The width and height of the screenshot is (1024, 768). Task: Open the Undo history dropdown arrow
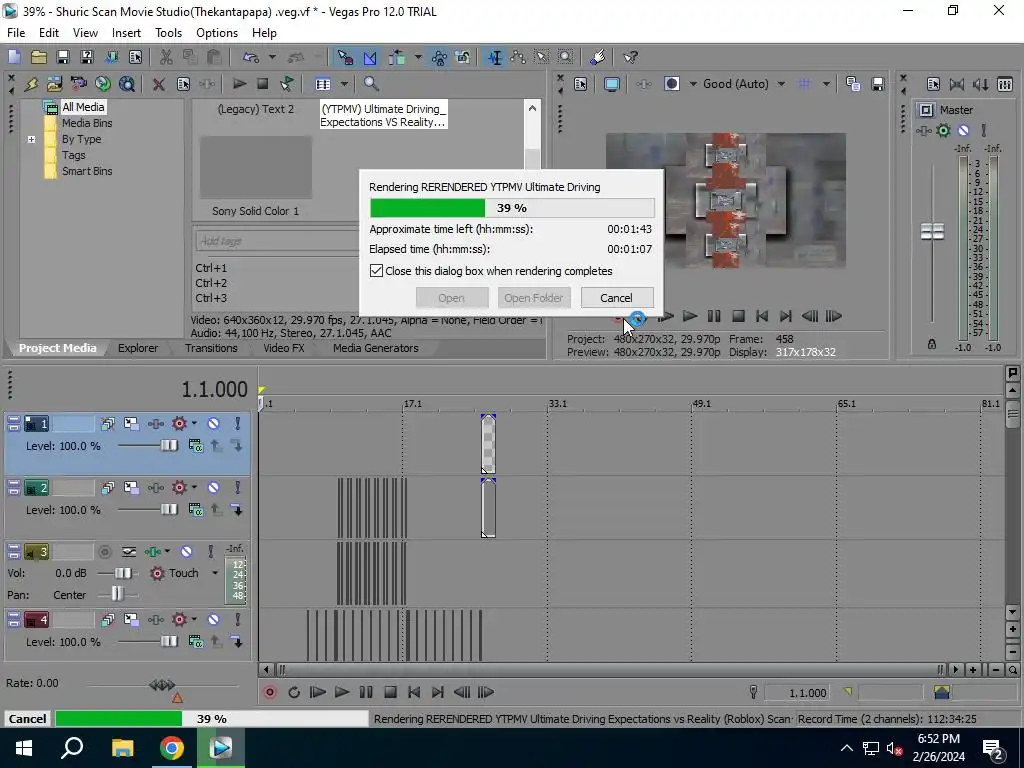(272, 57)
